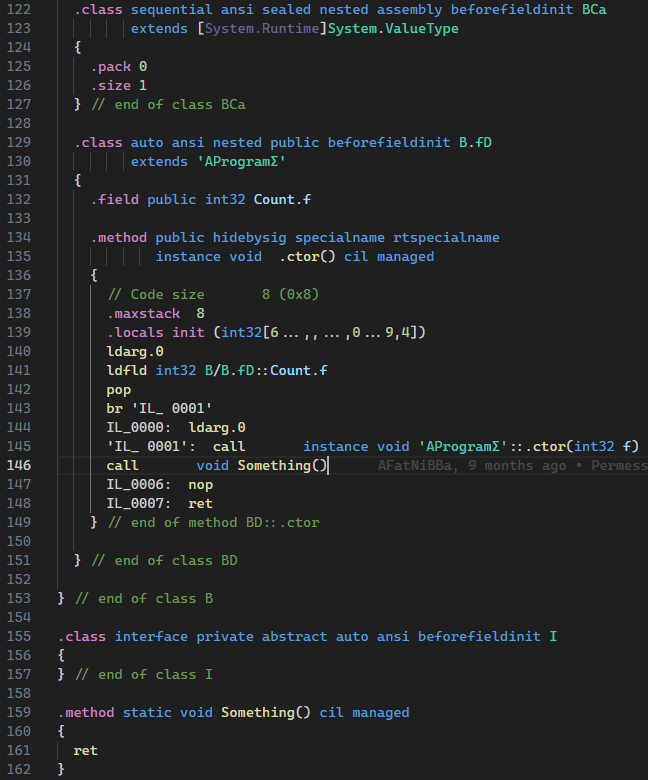Click line number 146 in the gutter
The width and height of the screenshot is (648, 780).
click(x=19, y=466)
